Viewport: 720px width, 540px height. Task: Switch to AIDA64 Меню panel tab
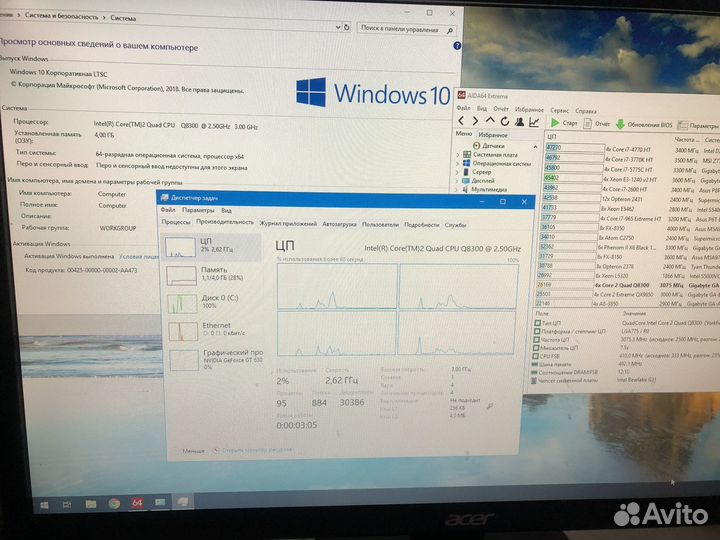(x=464, y=134)
